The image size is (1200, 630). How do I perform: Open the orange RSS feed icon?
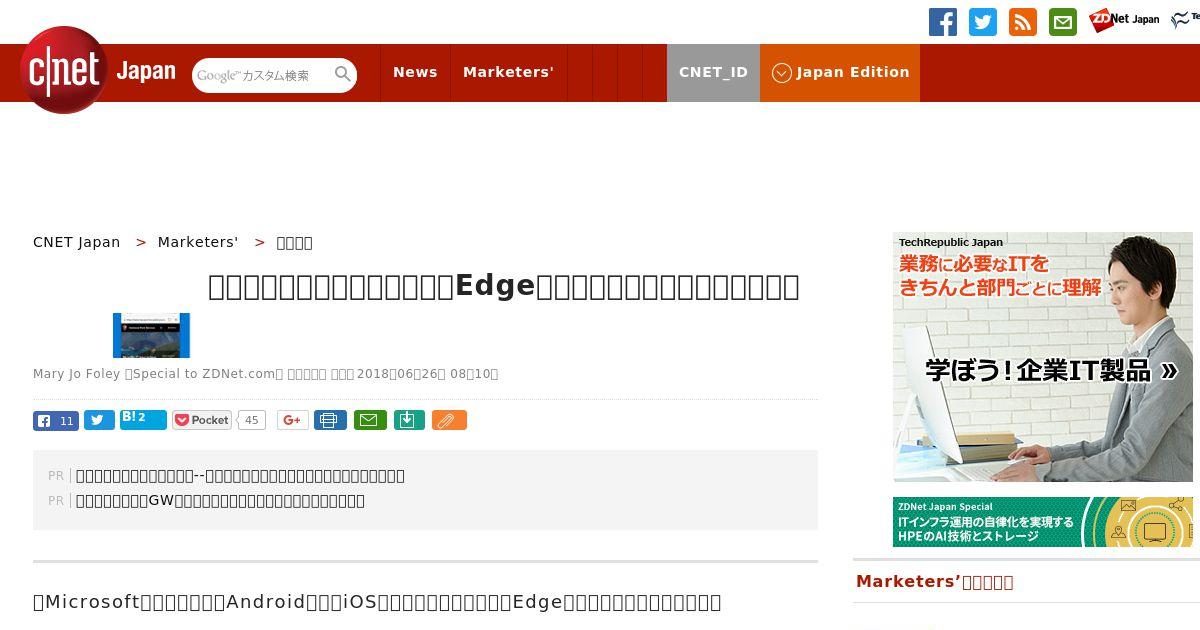(x=1023, y=22)
